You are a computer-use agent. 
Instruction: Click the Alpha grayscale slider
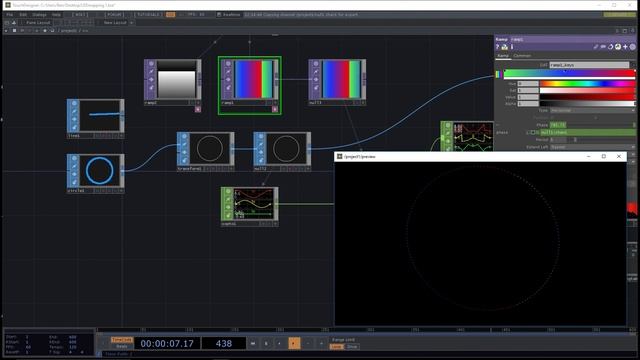coord(588,104)
